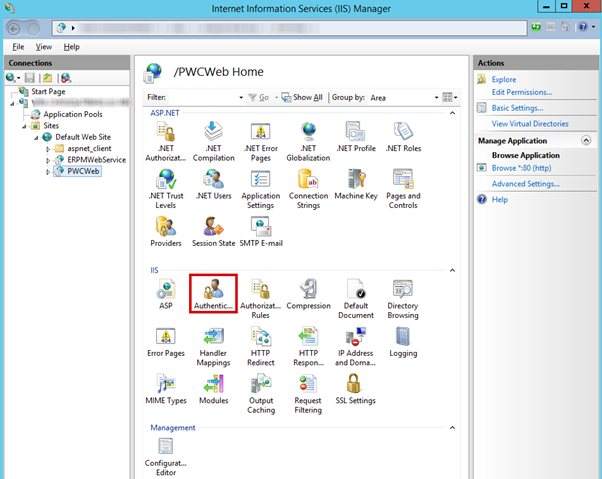Open Session State feature
Screen dimensions: 602x479
[213, 232]
